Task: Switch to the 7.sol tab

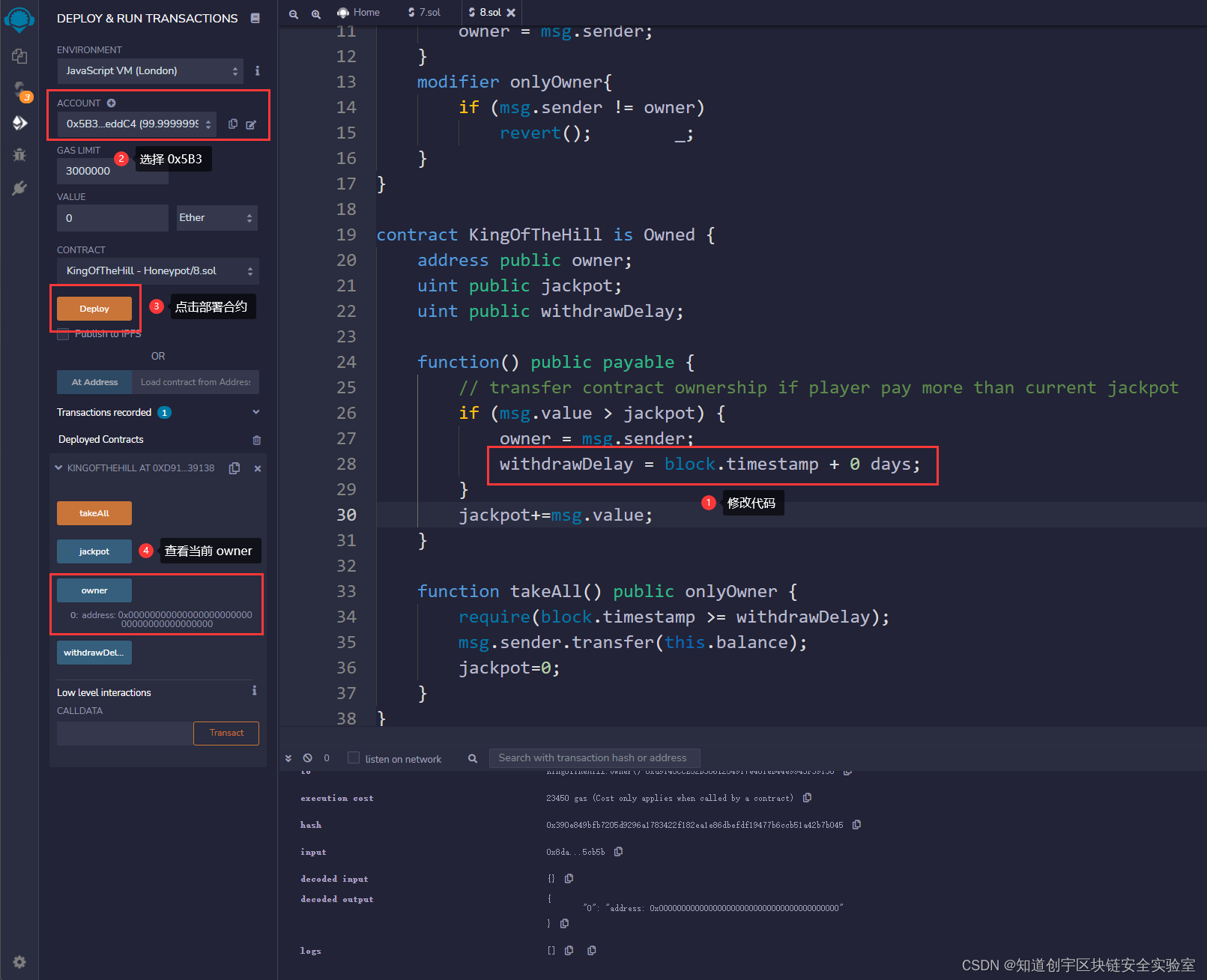Action: [x=424, y=13]
